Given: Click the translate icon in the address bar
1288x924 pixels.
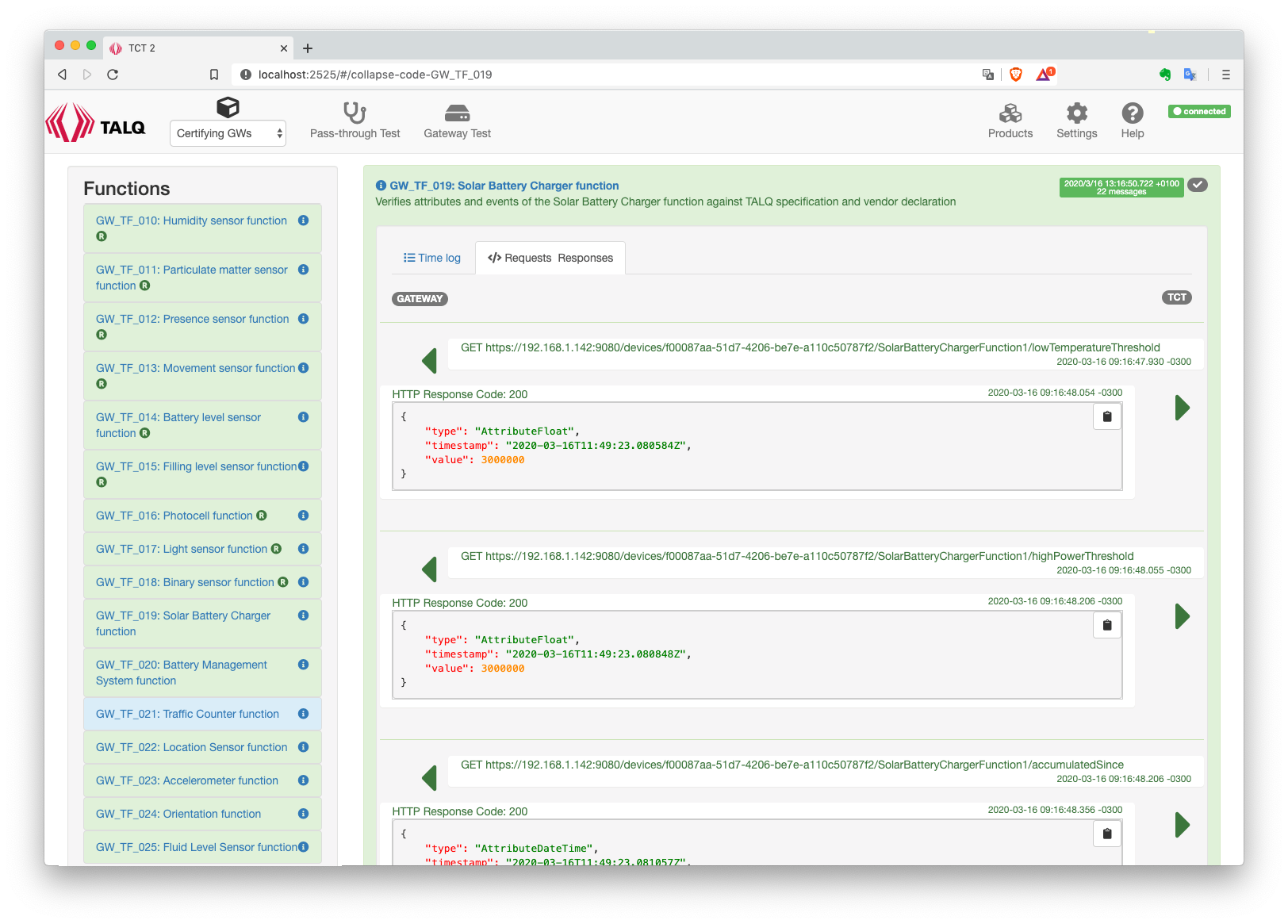Looking at the screenshot, I should (x=988, y=75).
